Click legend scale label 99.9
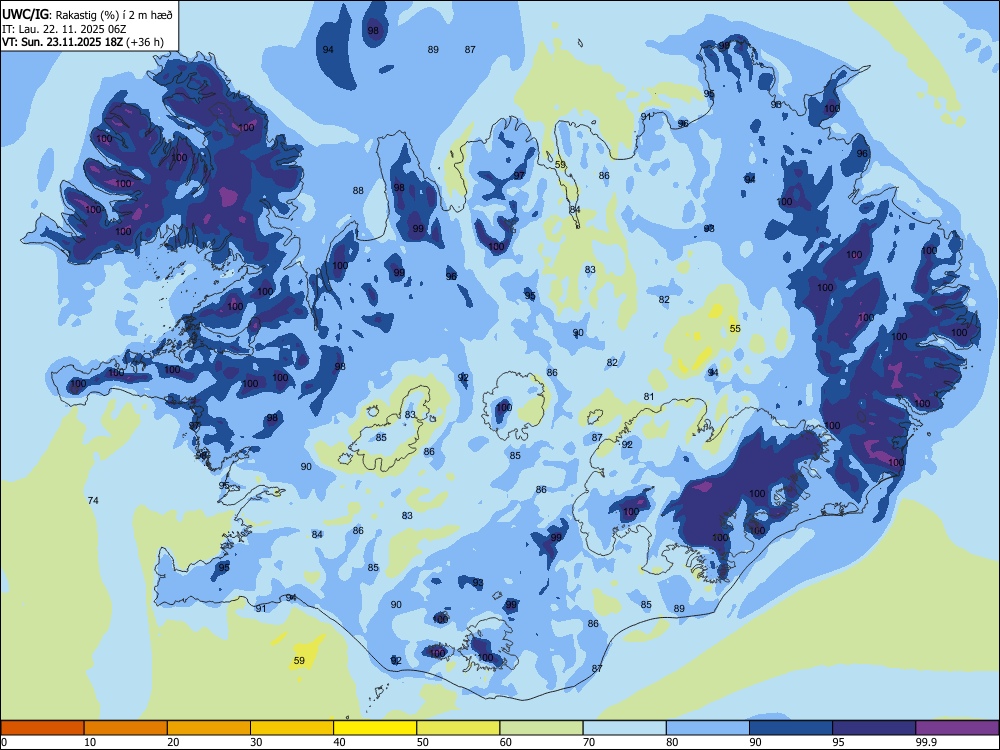The height and width of the screenshot is (750, 1000). [926, 742]
